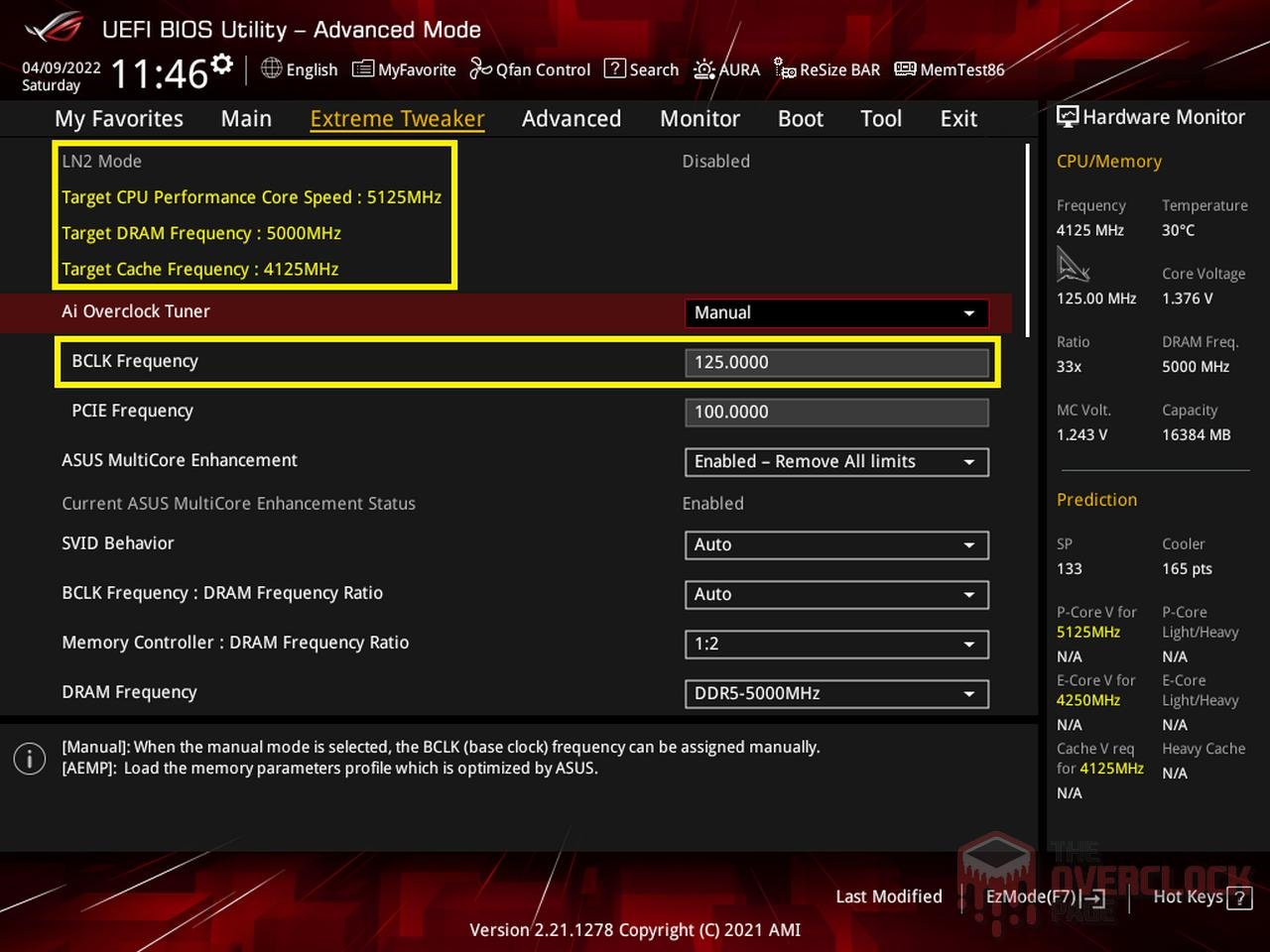
Task: Open the Ai Overclock Tuner dropdown
Action: tap(834, 312)
